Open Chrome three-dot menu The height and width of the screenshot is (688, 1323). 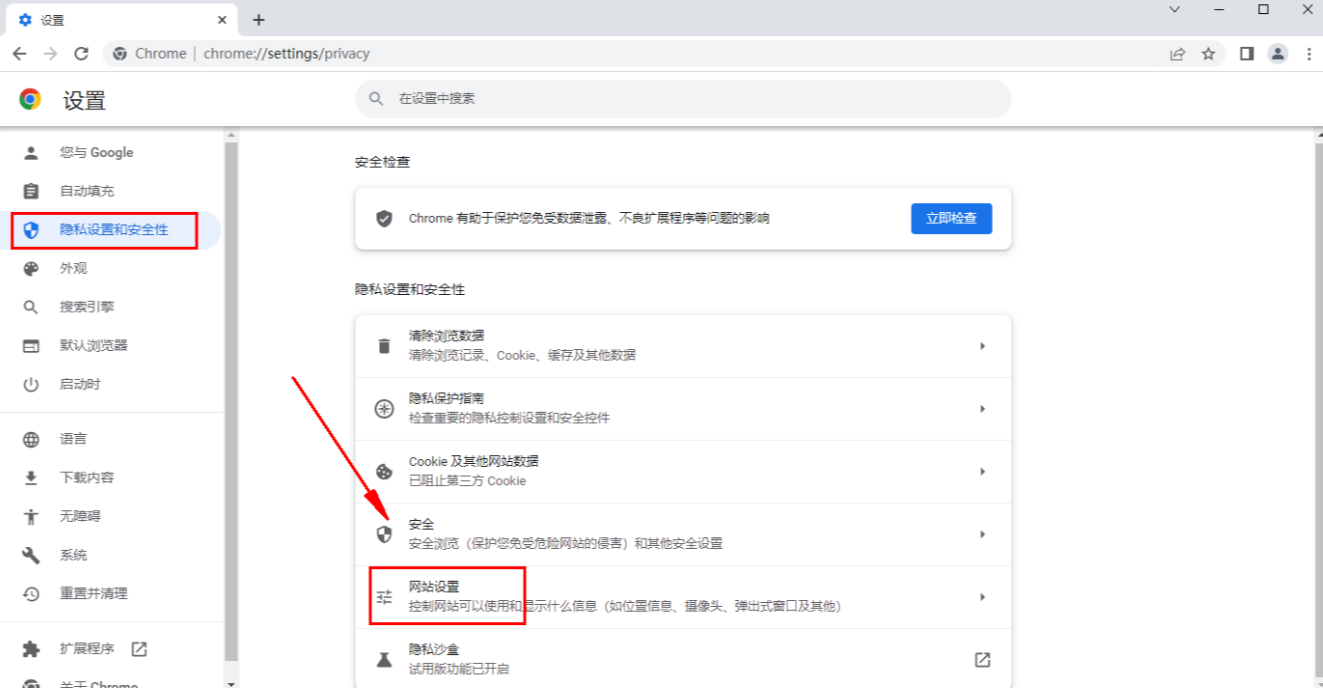click(x=1309, y=54)
